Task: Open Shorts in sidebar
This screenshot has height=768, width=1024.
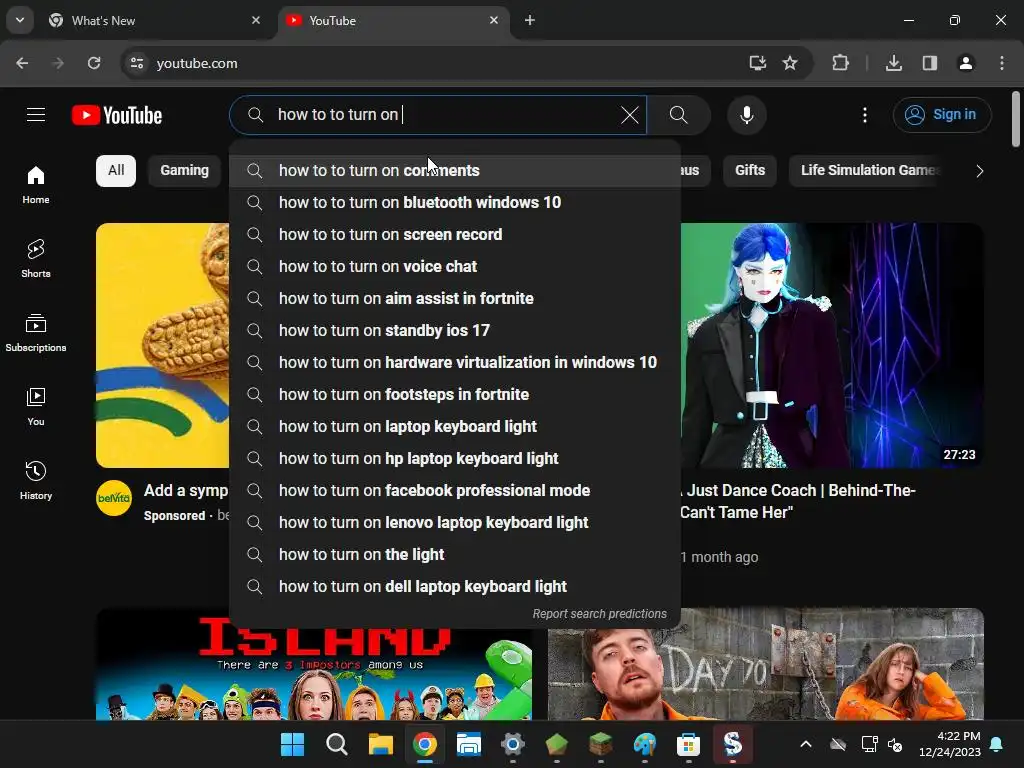Action: click(36, 259)
